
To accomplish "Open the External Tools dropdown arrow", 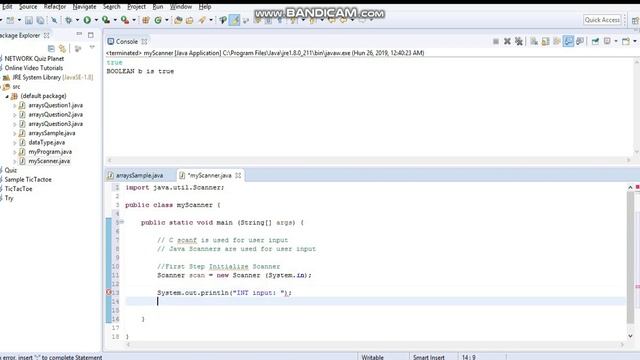I will (x=134, y=20).
